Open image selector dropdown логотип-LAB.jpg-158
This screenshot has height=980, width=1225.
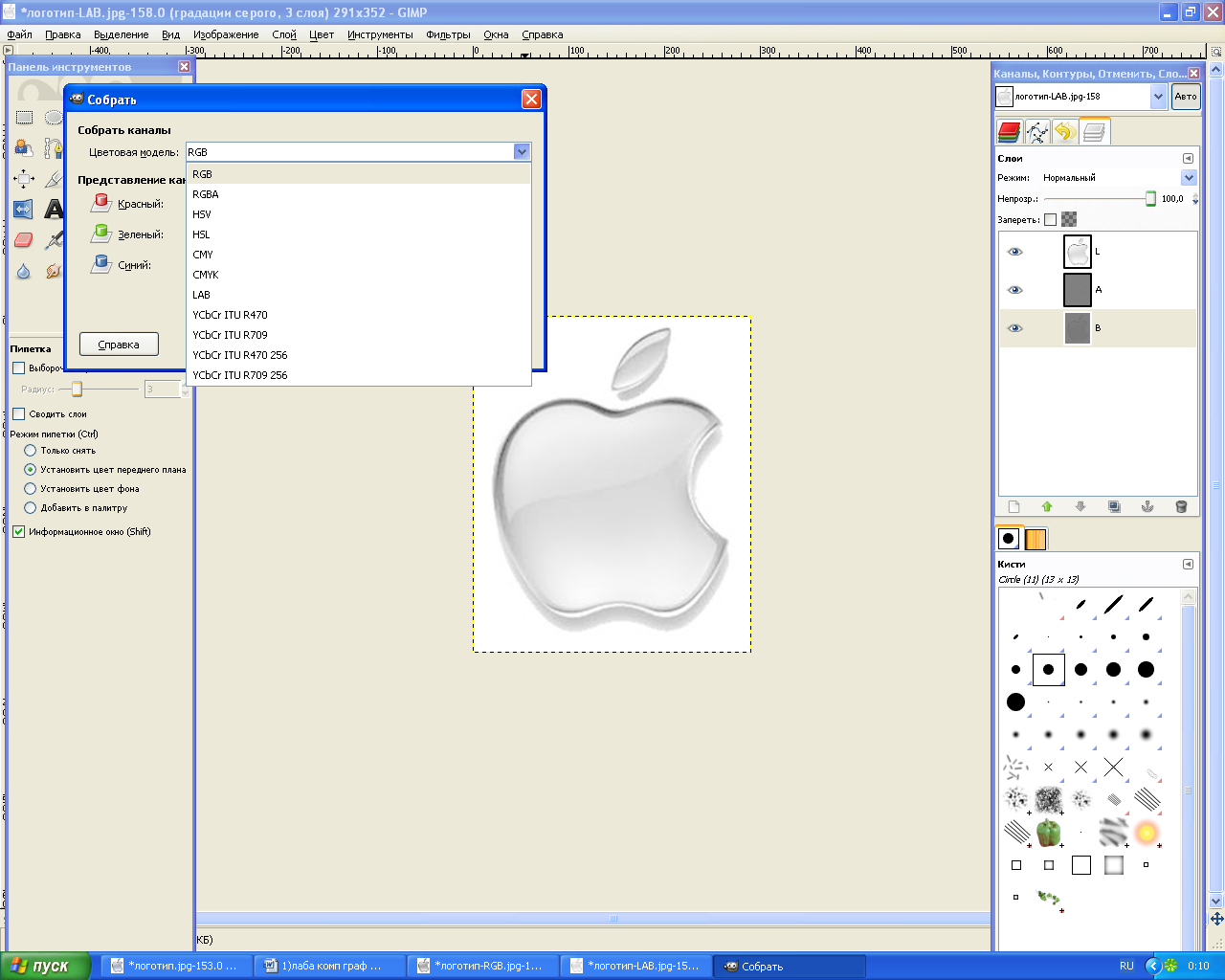click(1159, 96)
